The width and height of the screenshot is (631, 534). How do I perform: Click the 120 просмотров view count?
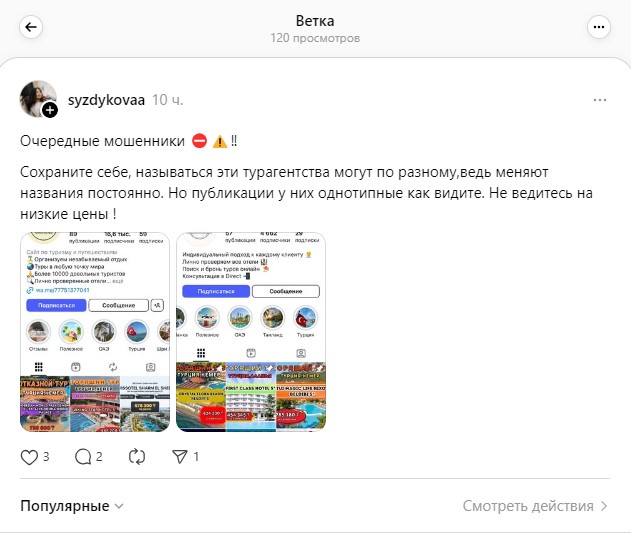315,38
